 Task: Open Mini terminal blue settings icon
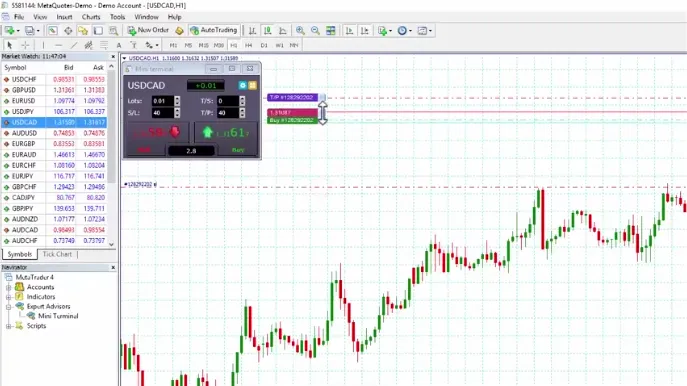click(x=243, y=85)
